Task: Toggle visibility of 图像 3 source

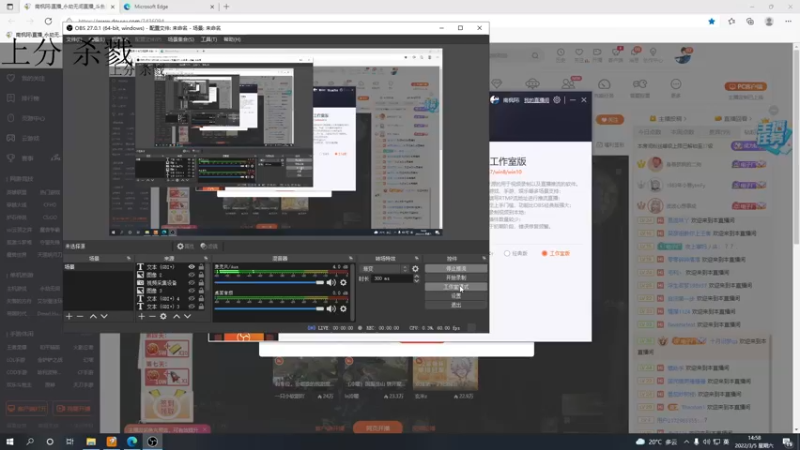Action: coord(192,291)
